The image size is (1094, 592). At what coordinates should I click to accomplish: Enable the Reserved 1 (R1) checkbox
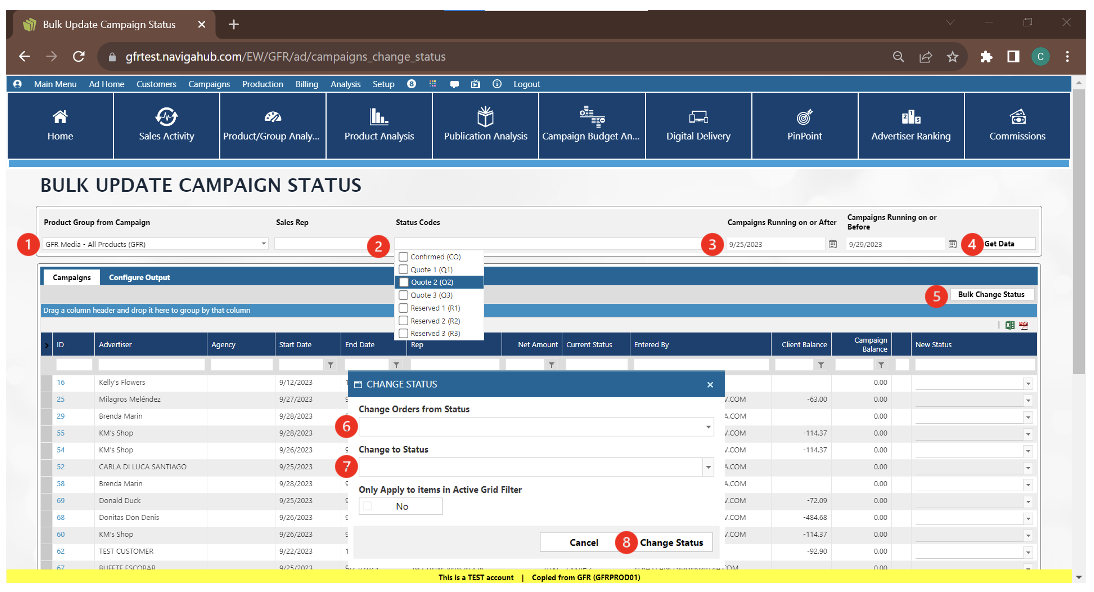point(404,308)
